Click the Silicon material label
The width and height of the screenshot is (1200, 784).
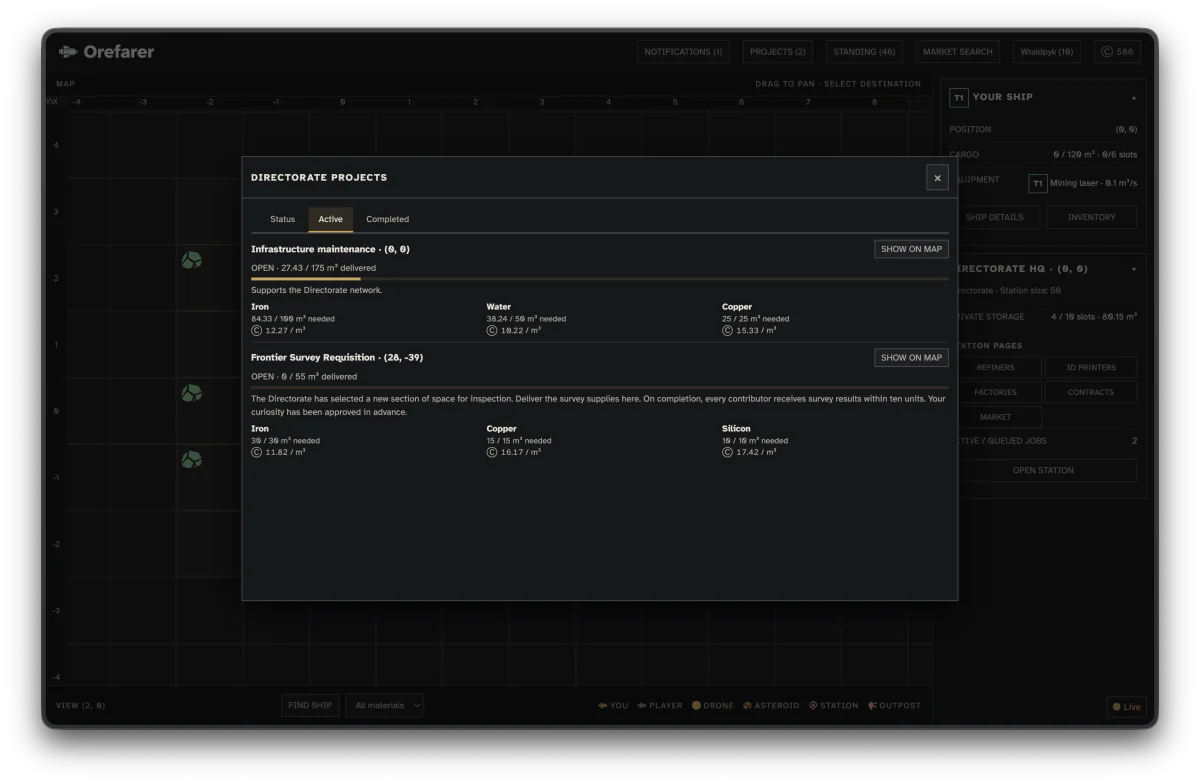(736, 429)
